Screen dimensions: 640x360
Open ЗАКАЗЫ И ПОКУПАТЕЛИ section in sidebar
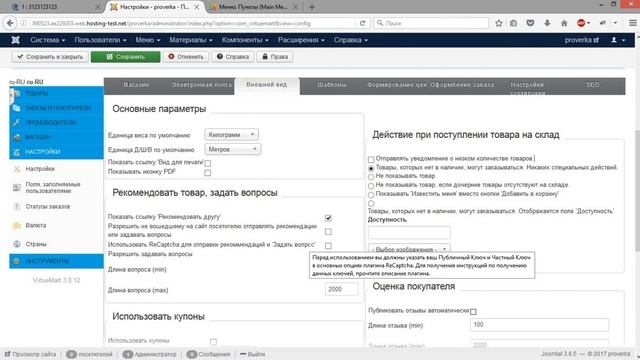56,108
